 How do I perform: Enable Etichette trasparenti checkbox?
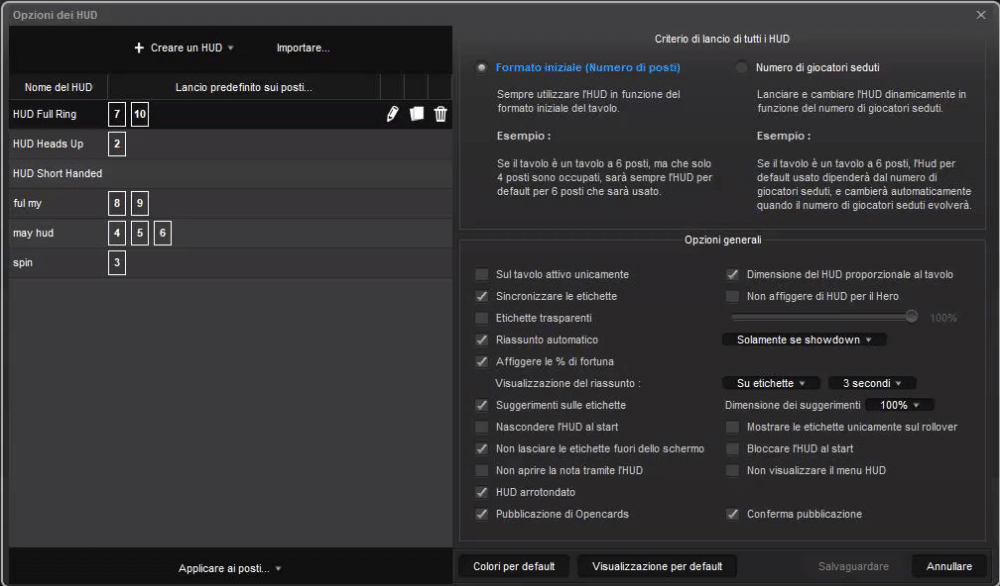click(482, 318)
